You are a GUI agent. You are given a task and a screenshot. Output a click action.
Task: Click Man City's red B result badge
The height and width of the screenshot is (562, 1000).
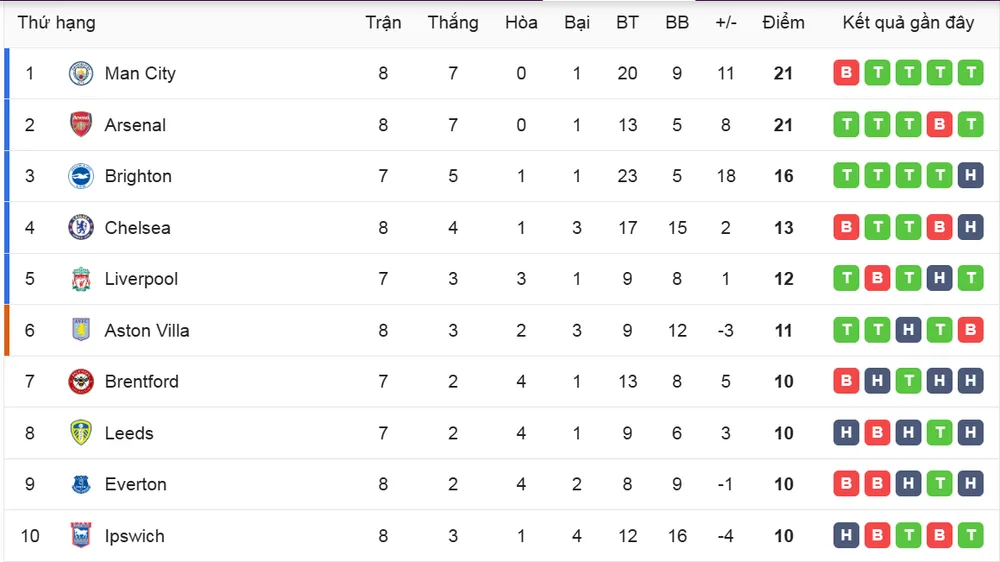pyautogui.click(x=846, y=73)
